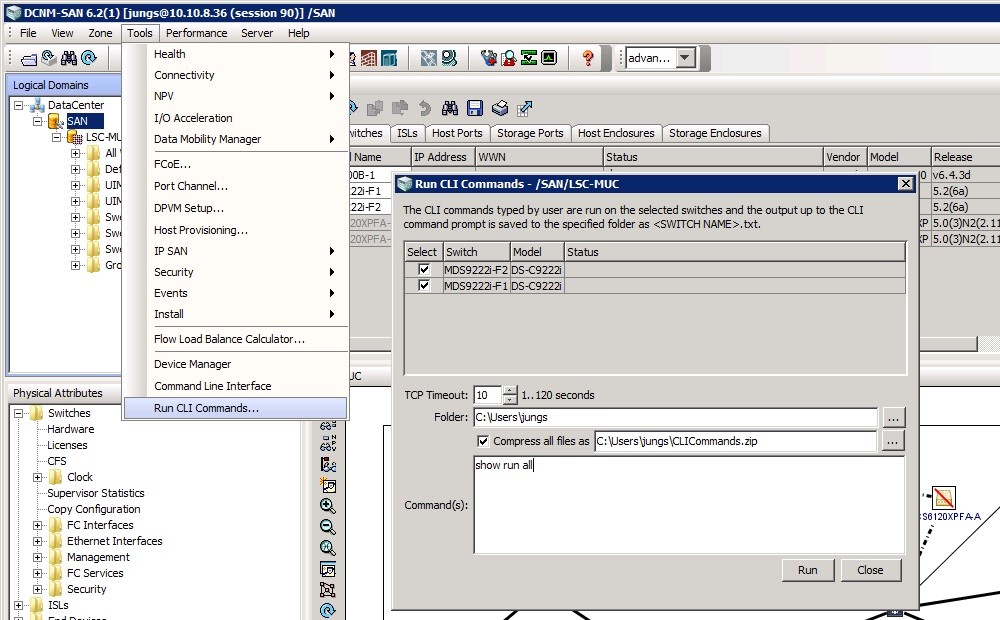
Task: Click the export table icon with arrow
Action: click(x=524, y=108)
